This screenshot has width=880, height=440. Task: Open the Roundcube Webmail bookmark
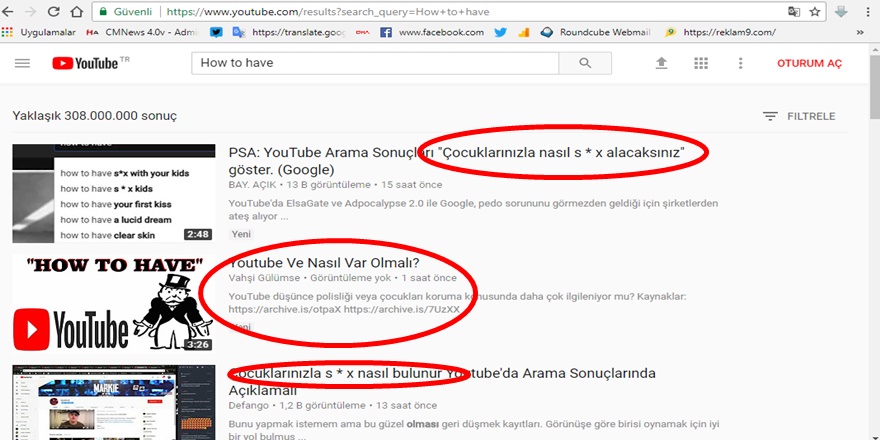pos(595,33)
